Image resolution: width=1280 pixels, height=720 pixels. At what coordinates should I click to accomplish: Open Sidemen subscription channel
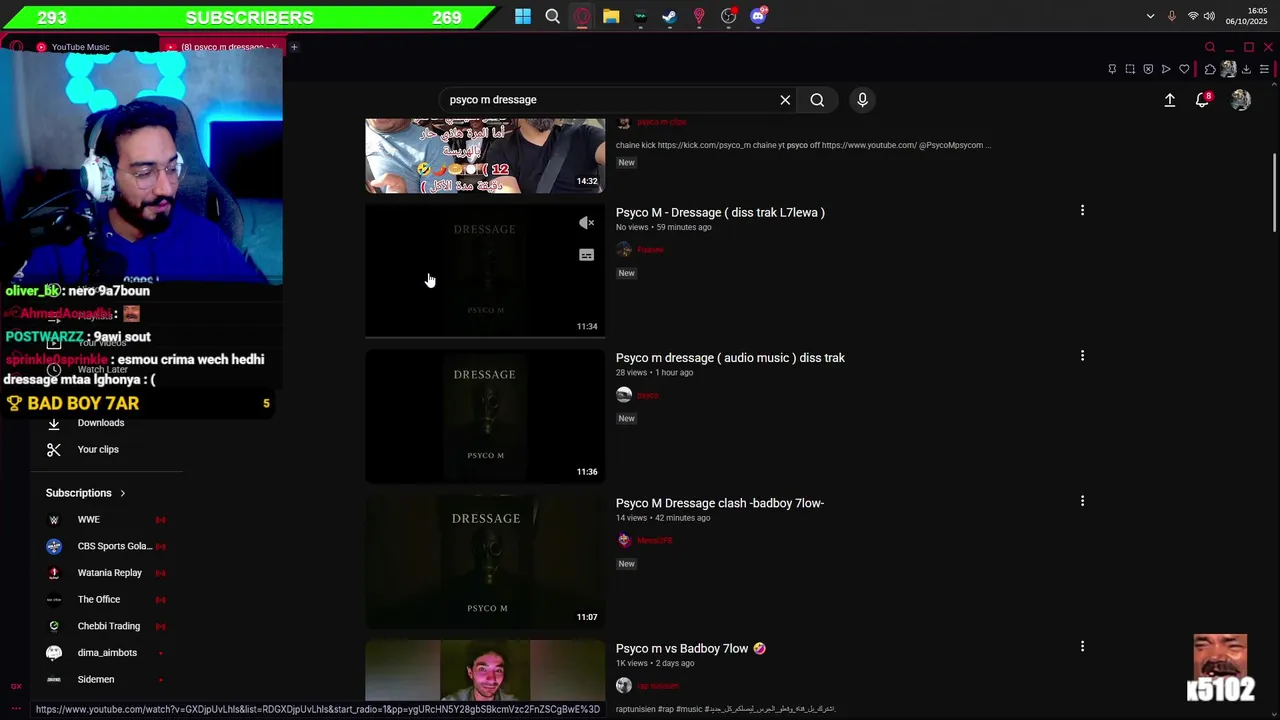click(x=96, y=679)
